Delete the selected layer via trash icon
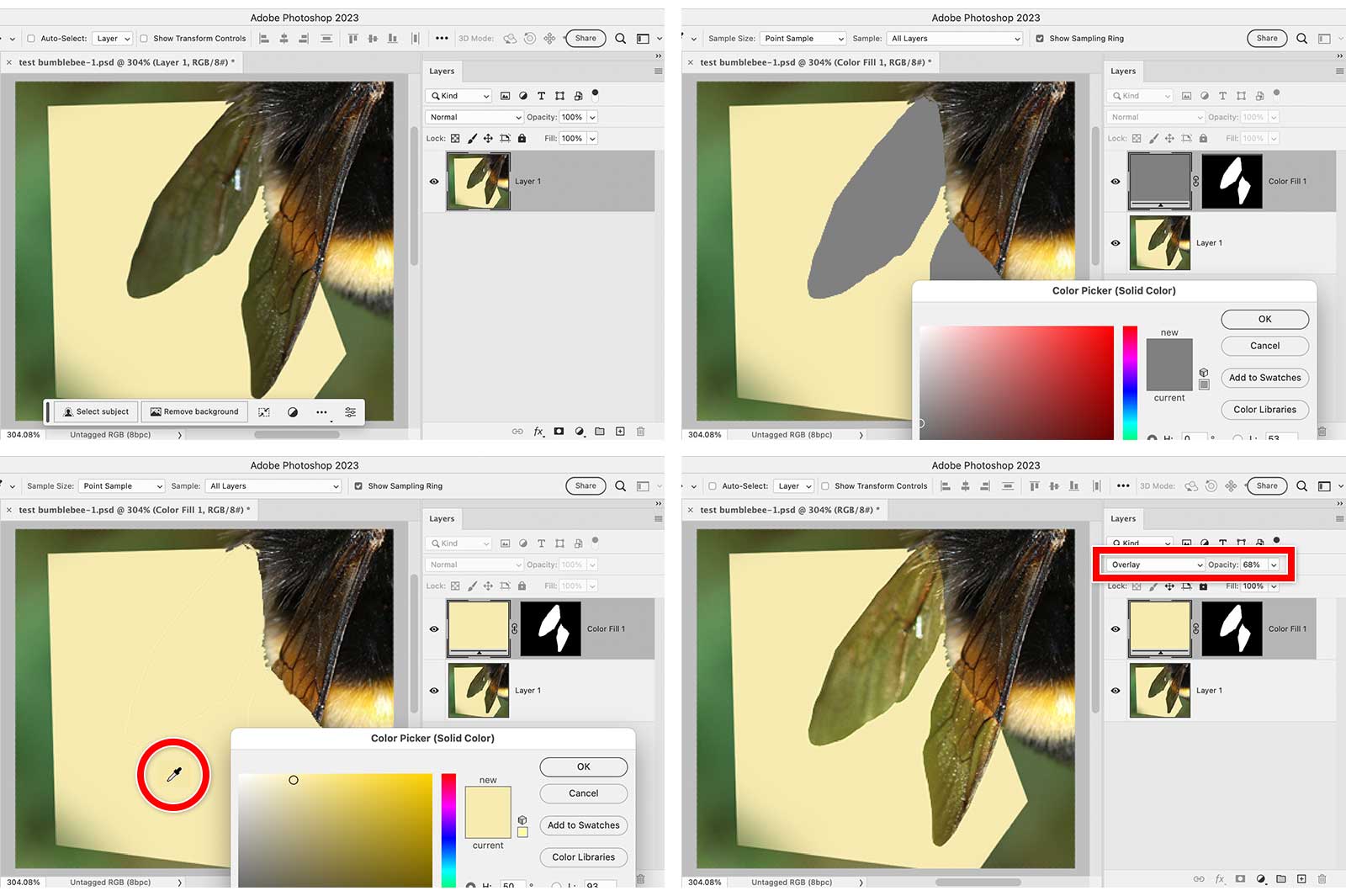Viewport: 1346px width, 896px height. 640,431
